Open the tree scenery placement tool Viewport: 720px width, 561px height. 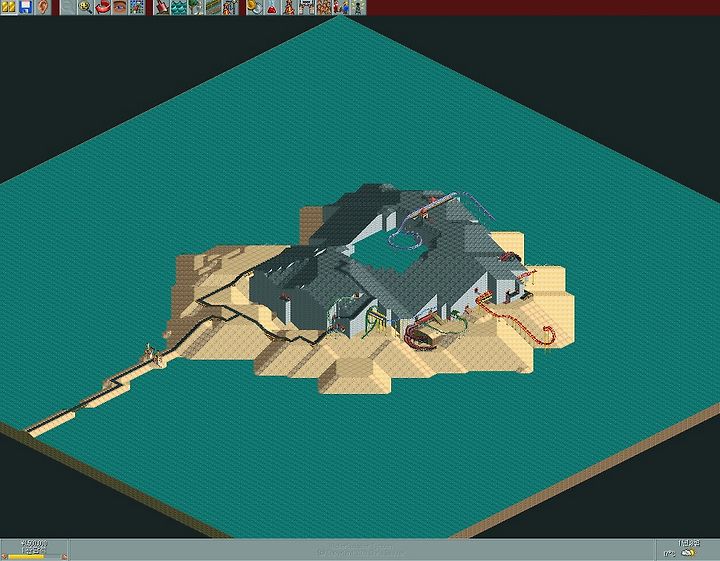click(x=196, y=7)
